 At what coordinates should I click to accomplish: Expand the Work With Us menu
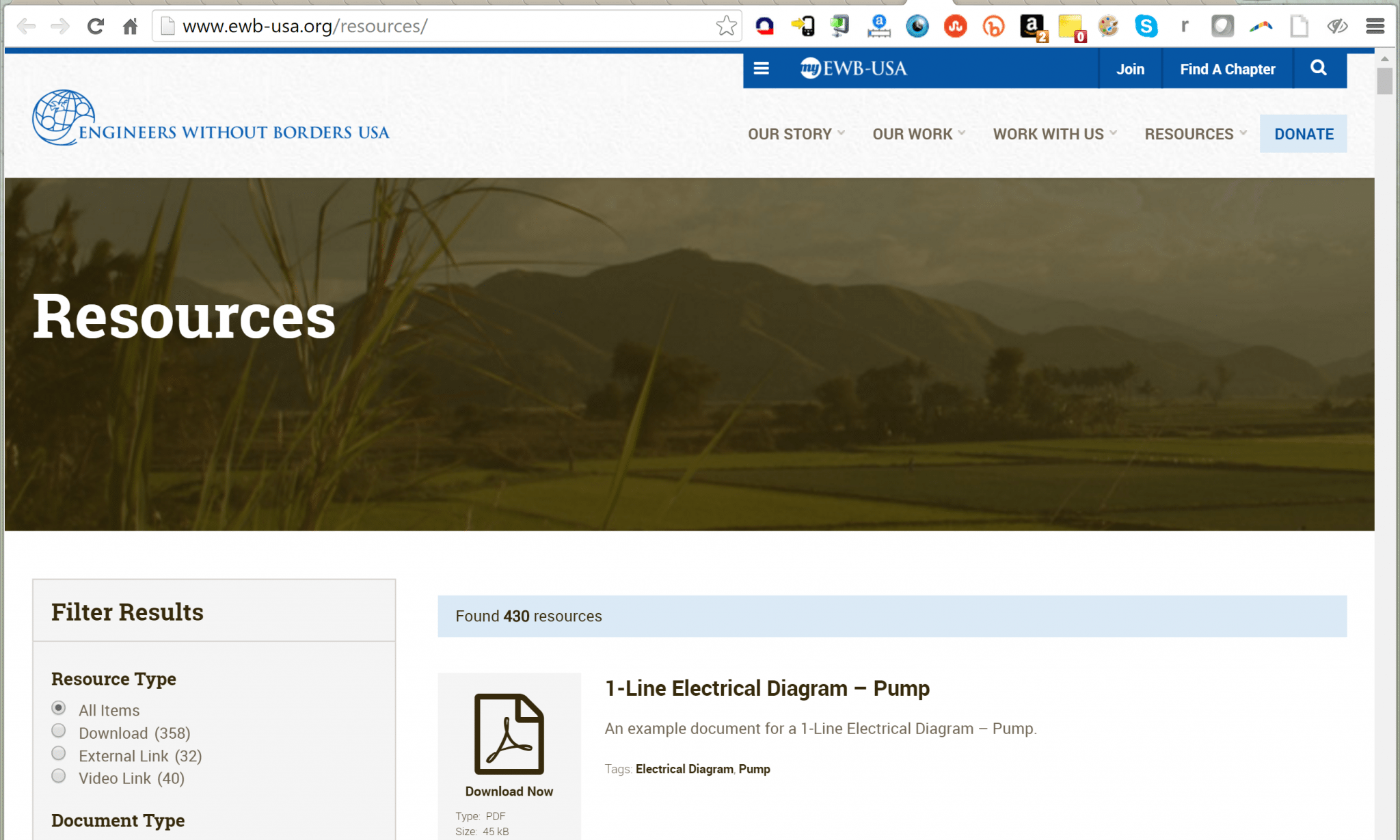1055,134
